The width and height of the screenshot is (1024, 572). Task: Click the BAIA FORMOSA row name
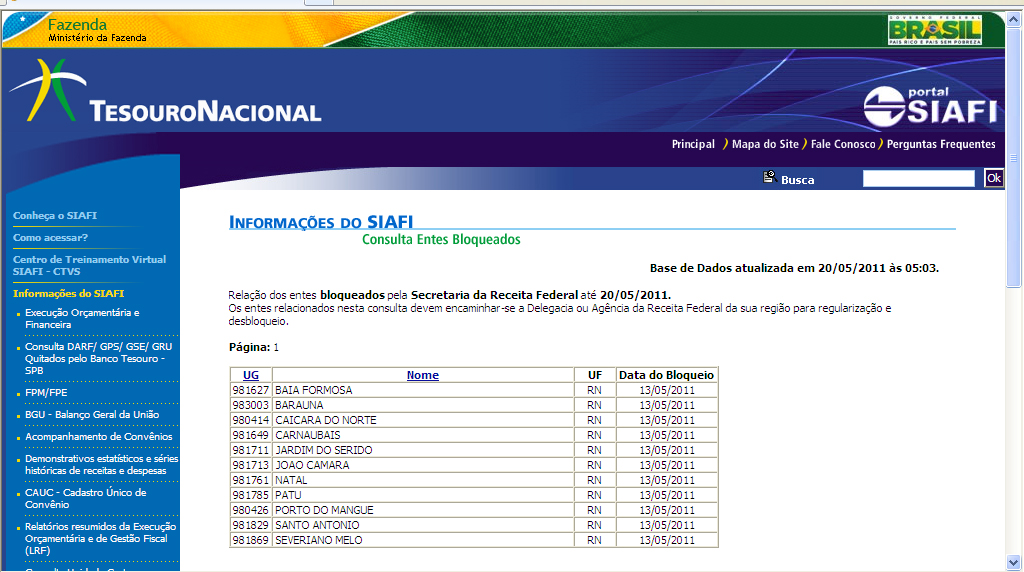[x=313, y=390]
